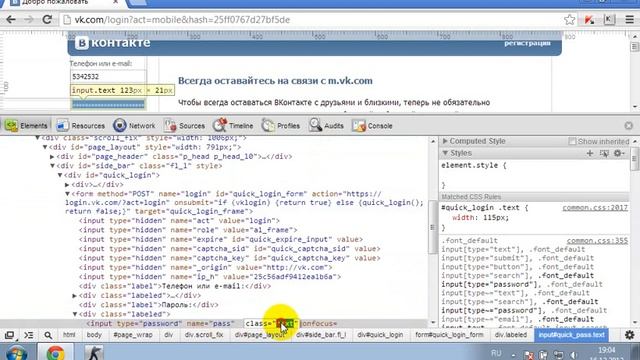Screen dimensions: 640x360
Task: Click the address bar URL
Action: (x=182, y=20)
